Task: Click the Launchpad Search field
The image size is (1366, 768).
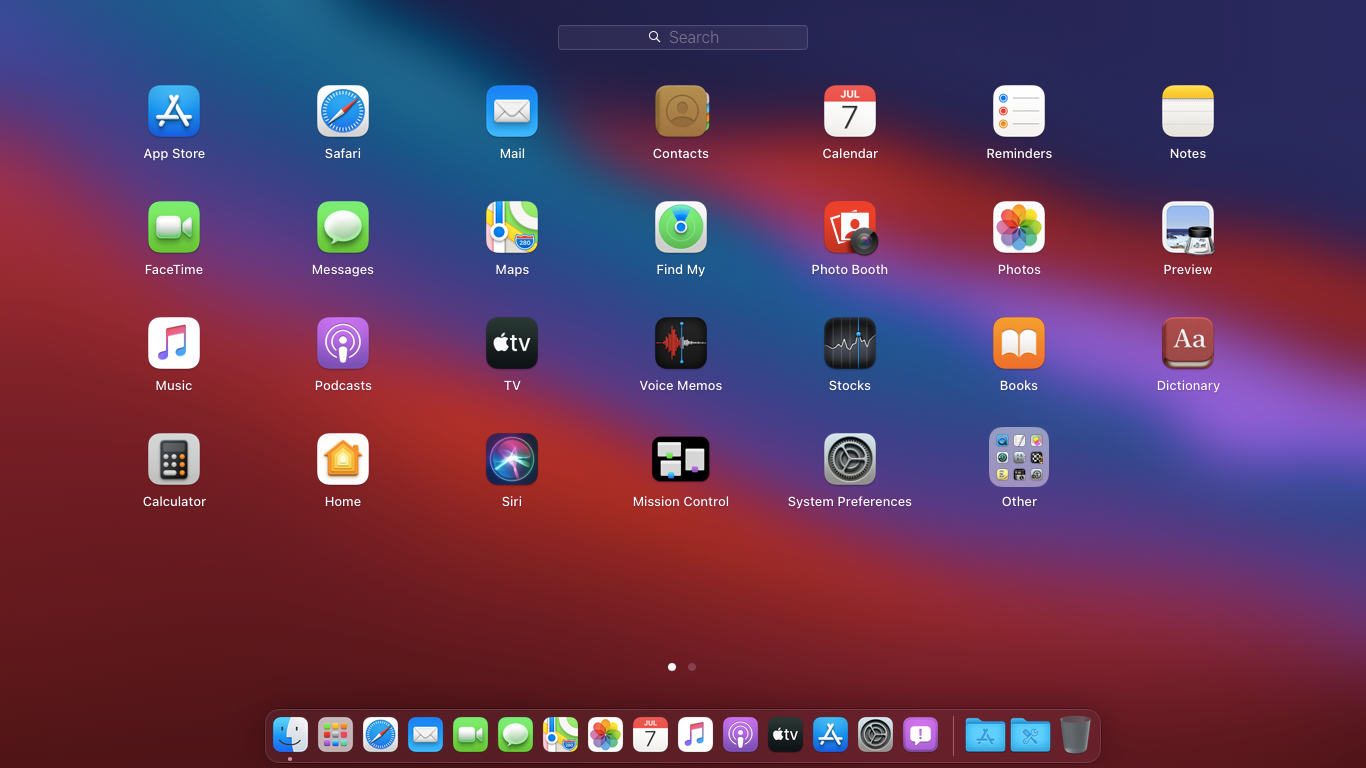Action: click(683, 37)
